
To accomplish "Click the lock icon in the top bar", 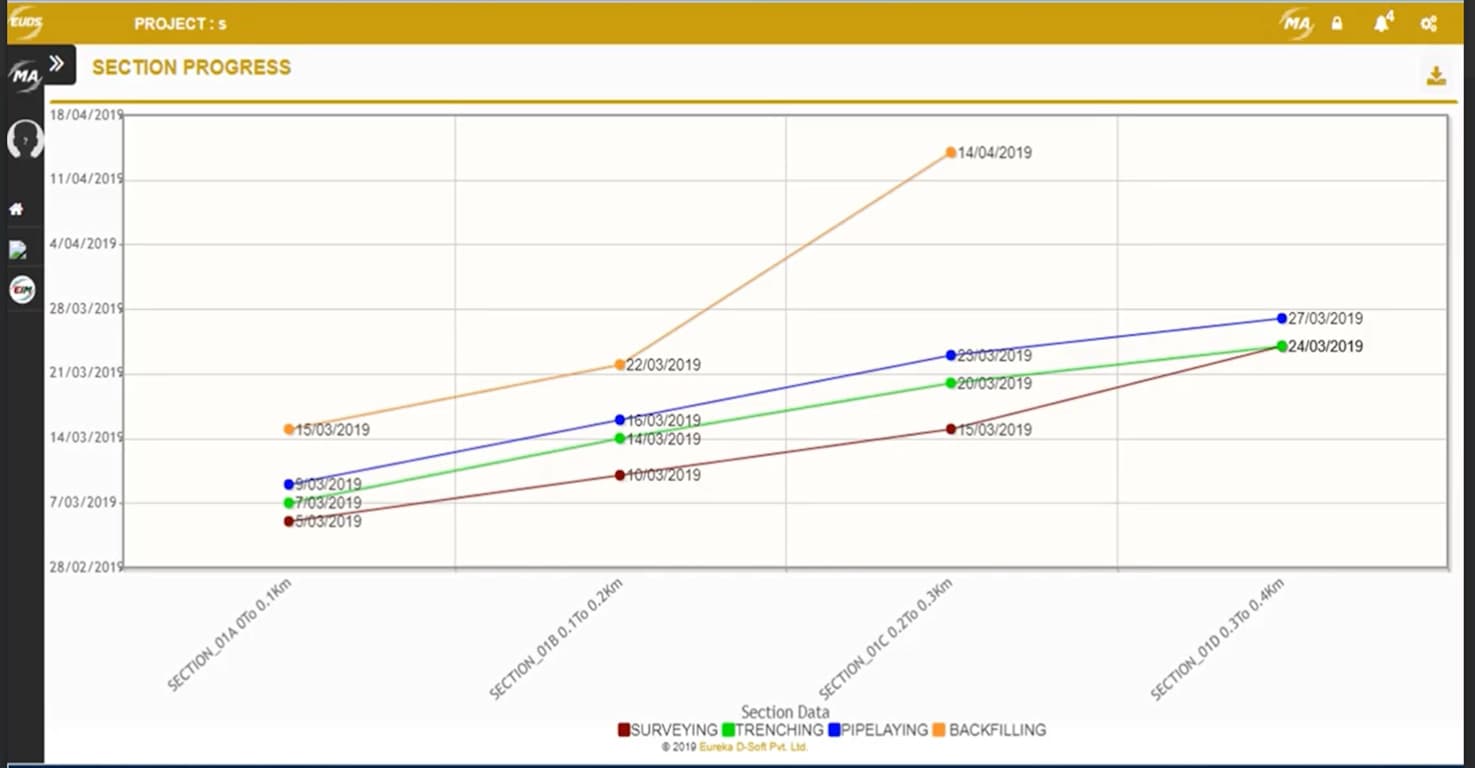I will coord(1337,23).
